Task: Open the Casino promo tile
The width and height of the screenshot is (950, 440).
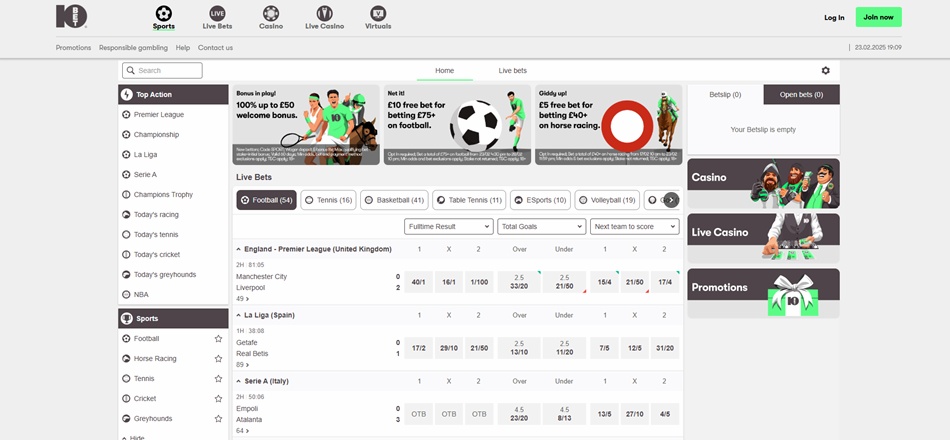Action: 763,184
